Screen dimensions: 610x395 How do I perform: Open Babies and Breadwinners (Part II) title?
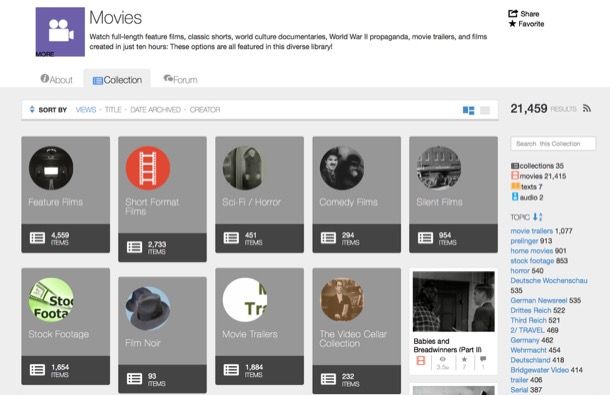(x=447, y=346)
